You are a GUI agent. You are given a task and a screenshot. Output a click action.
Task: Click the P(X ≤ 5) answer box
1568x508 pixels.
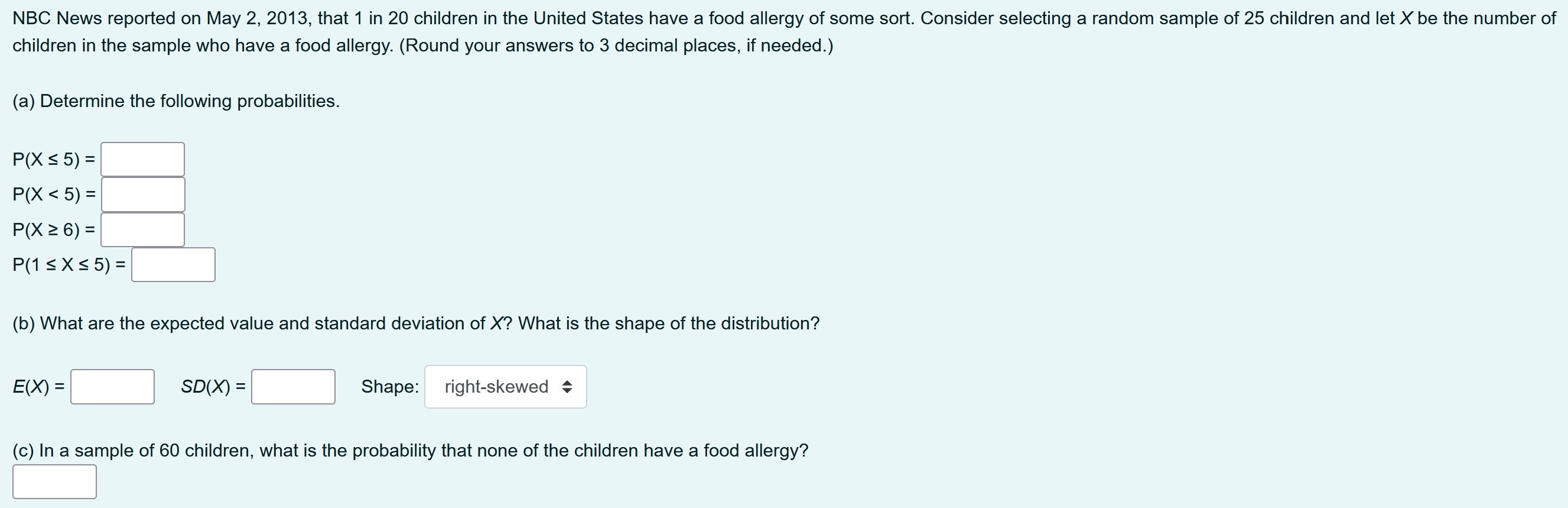[142, 159]
